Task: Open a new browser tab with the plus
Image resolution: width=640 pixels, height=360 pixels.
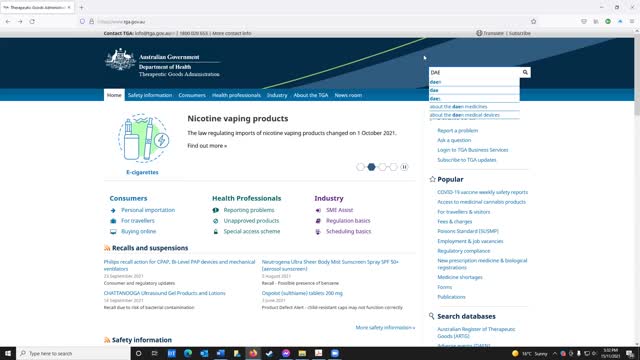Action: [x=81, y=7]
